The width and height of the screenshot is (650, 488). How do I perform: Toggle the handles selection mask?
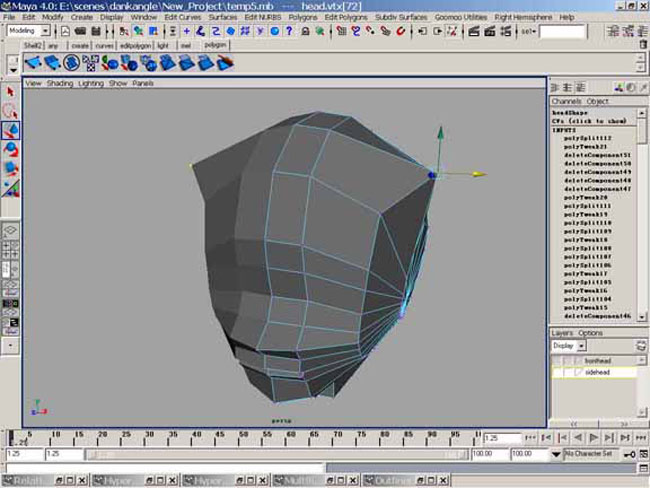coord(274,31)
